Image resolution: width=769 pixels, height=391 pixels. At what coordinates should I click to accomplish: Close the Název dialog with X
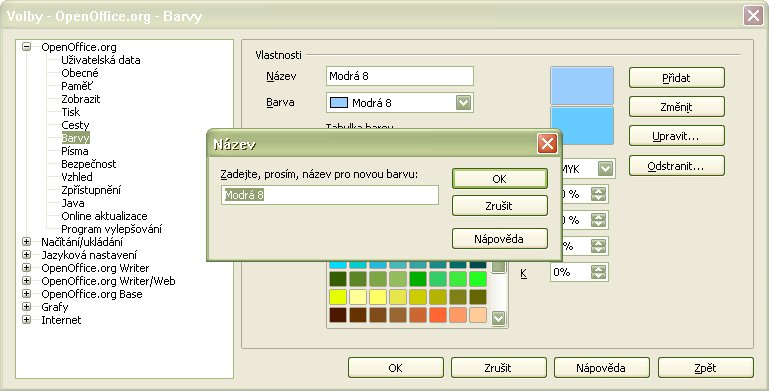pyautogui.click(x=547, y=144)
